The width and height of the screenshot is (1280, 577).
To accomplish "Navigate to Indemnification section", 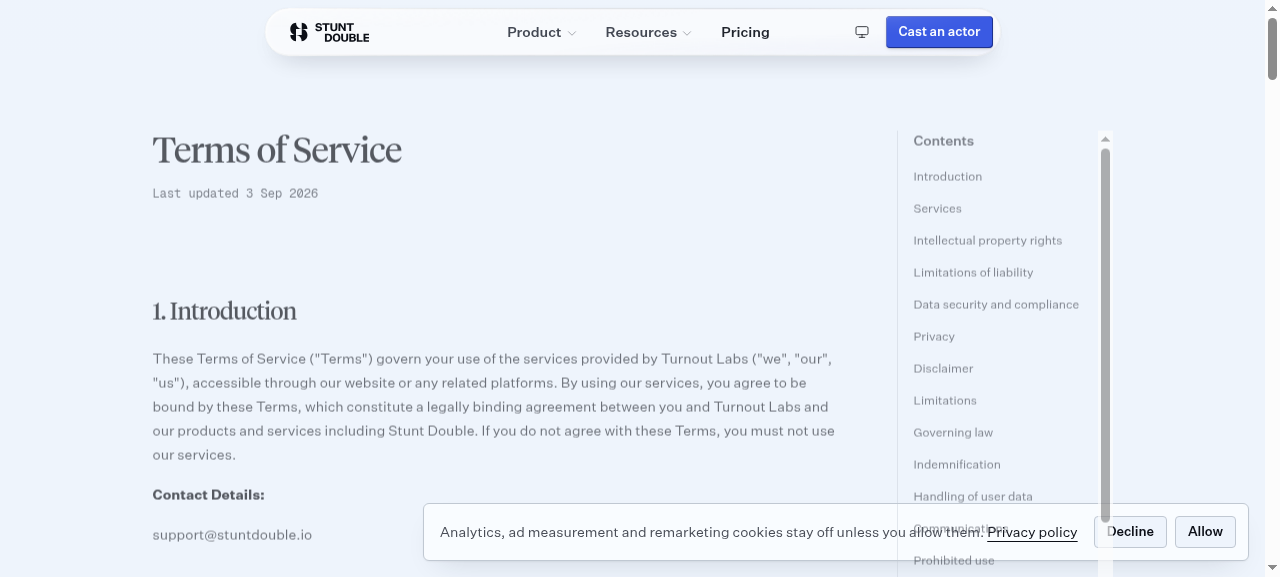I will point(957,465).
